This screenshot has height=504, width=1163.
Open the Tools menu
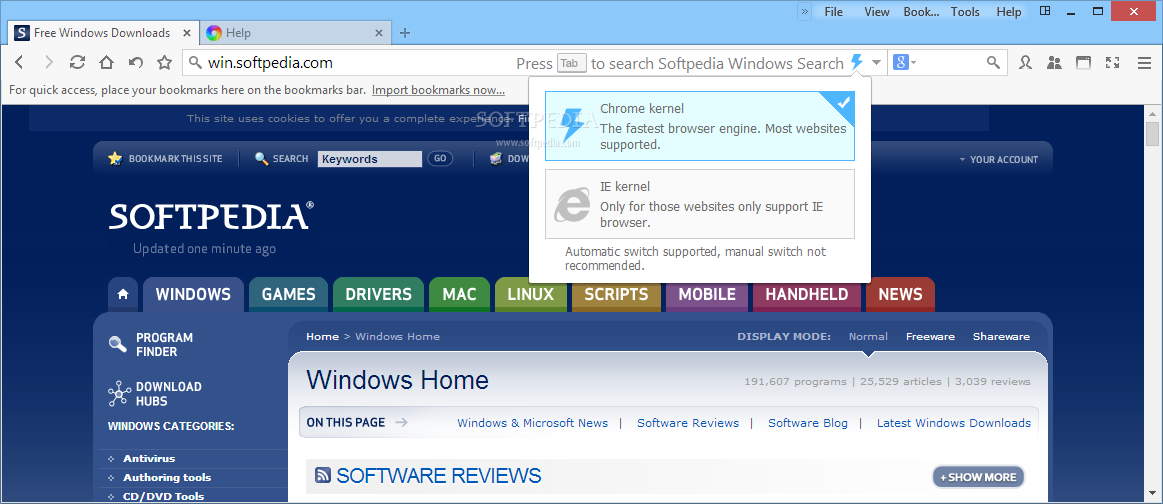(x=965, y=12)
